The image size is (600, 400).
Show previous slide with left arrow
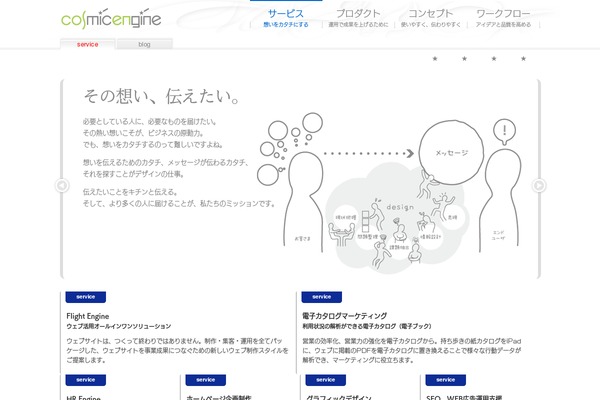tap(62, 186)
